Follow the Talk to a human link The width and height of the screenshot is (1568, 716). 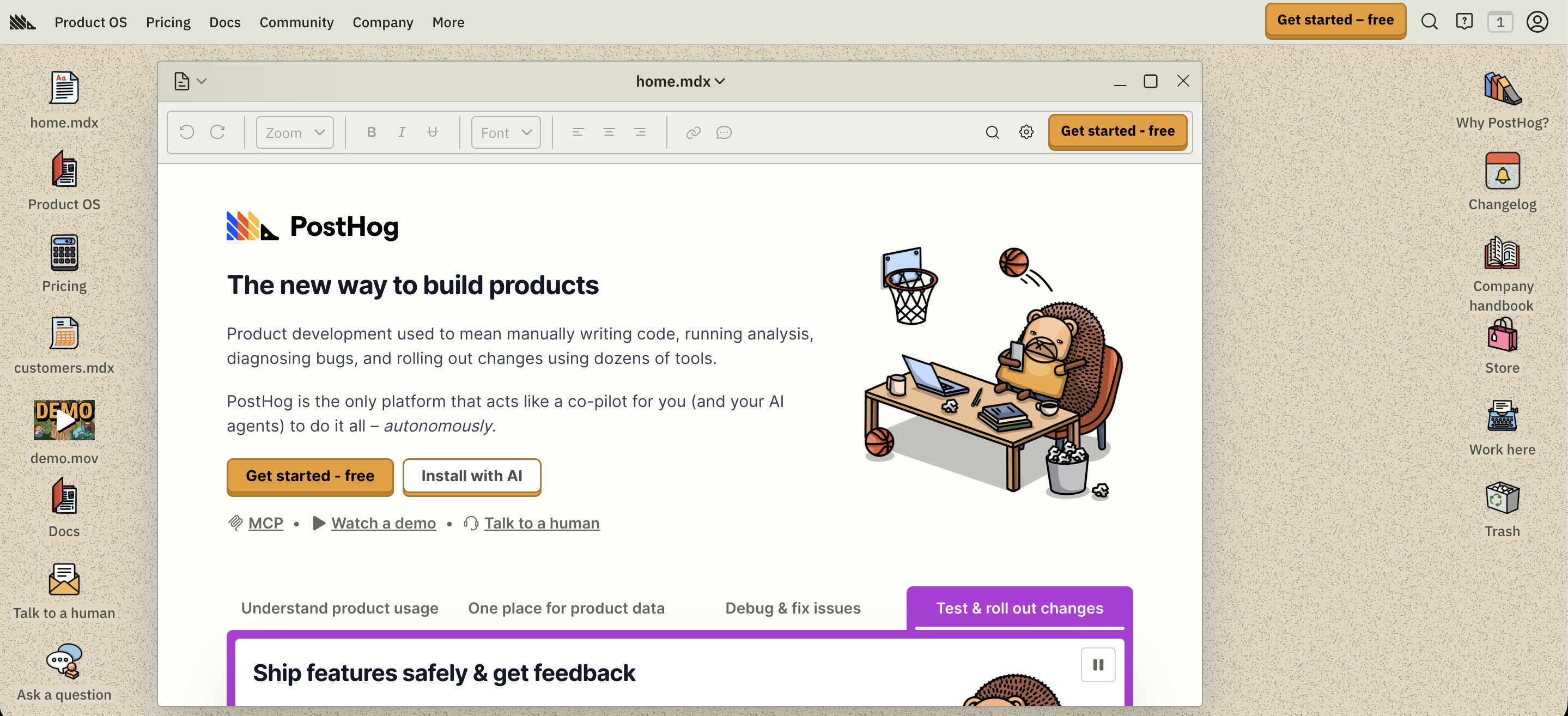(x=542, y=523)
